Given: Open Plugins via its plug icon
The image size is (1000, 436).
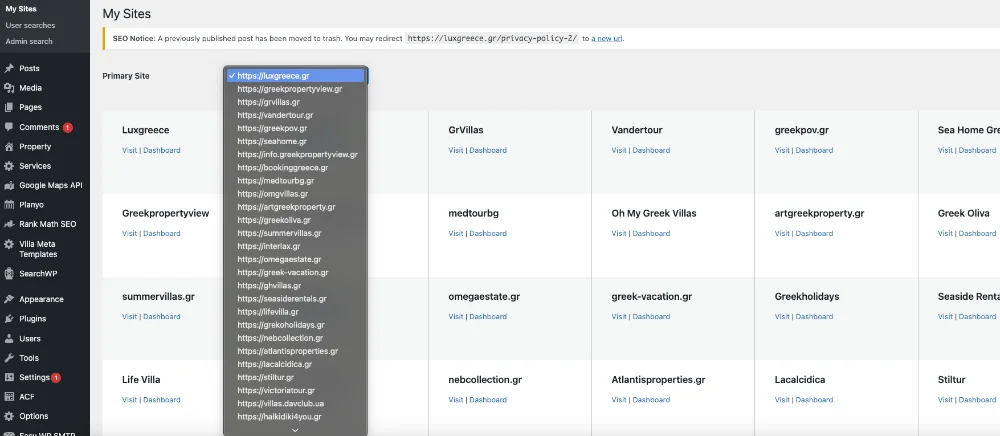Looking at the screenshot, I should click(x=9, y=319).
